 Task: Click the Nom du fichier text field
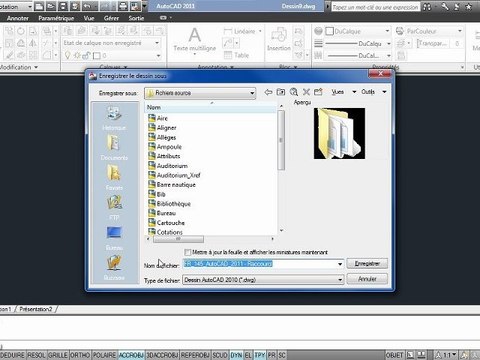pyautogui.click(x=260, y=264)
